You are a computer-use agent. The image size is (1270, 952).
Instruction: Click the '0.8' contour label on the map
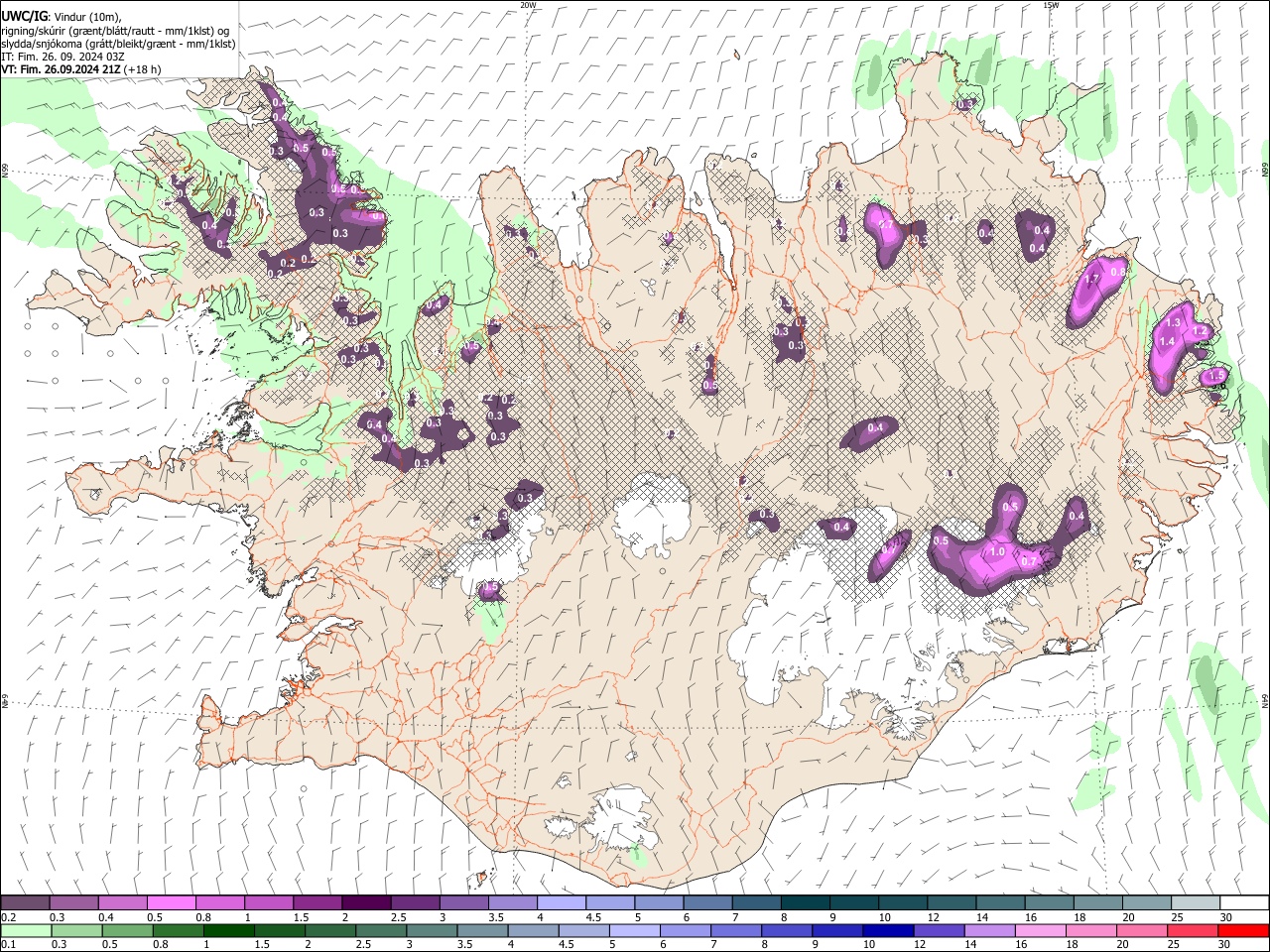[1118, 272]
